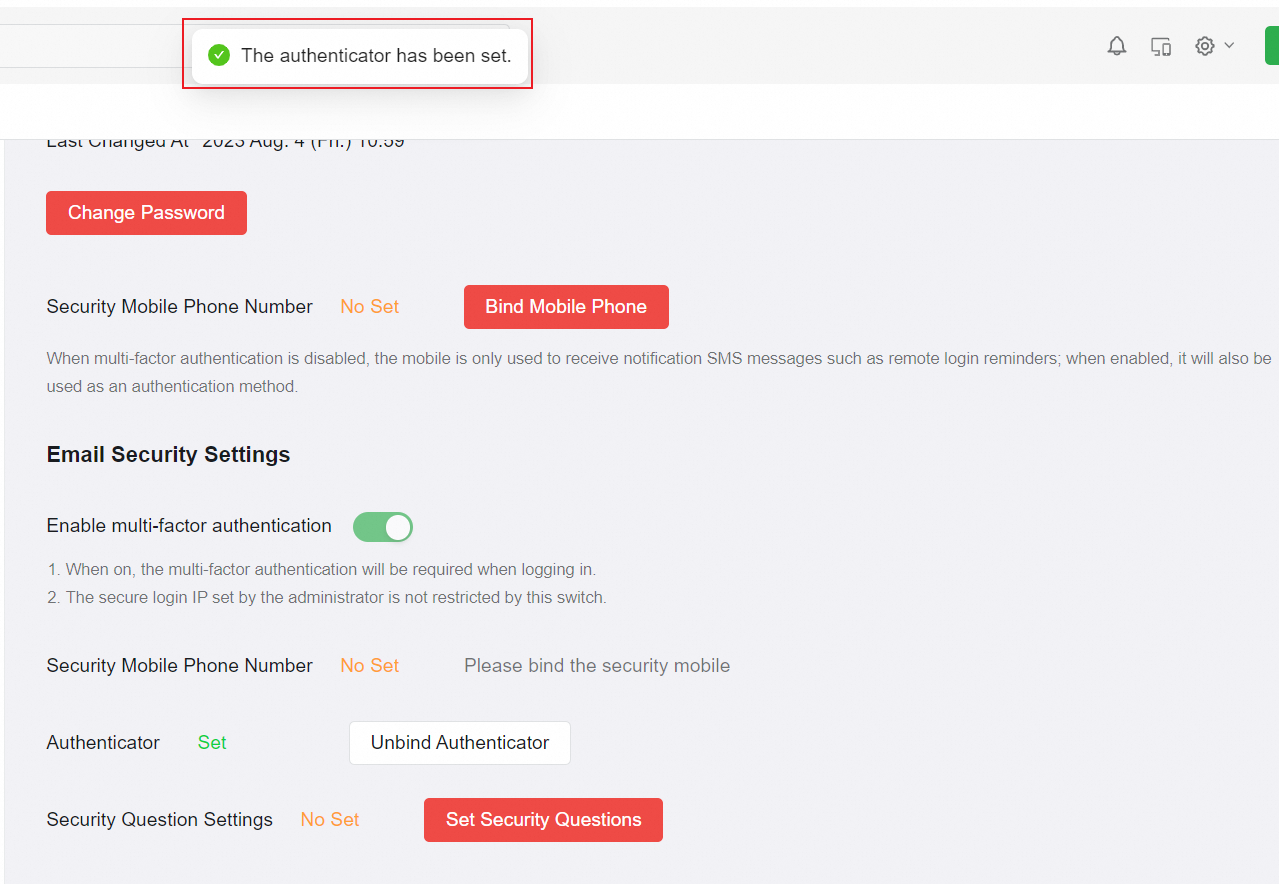Screen dimensions: 1279x884
Task: Open the settings gear icon
Action: tap(1205, 46)
